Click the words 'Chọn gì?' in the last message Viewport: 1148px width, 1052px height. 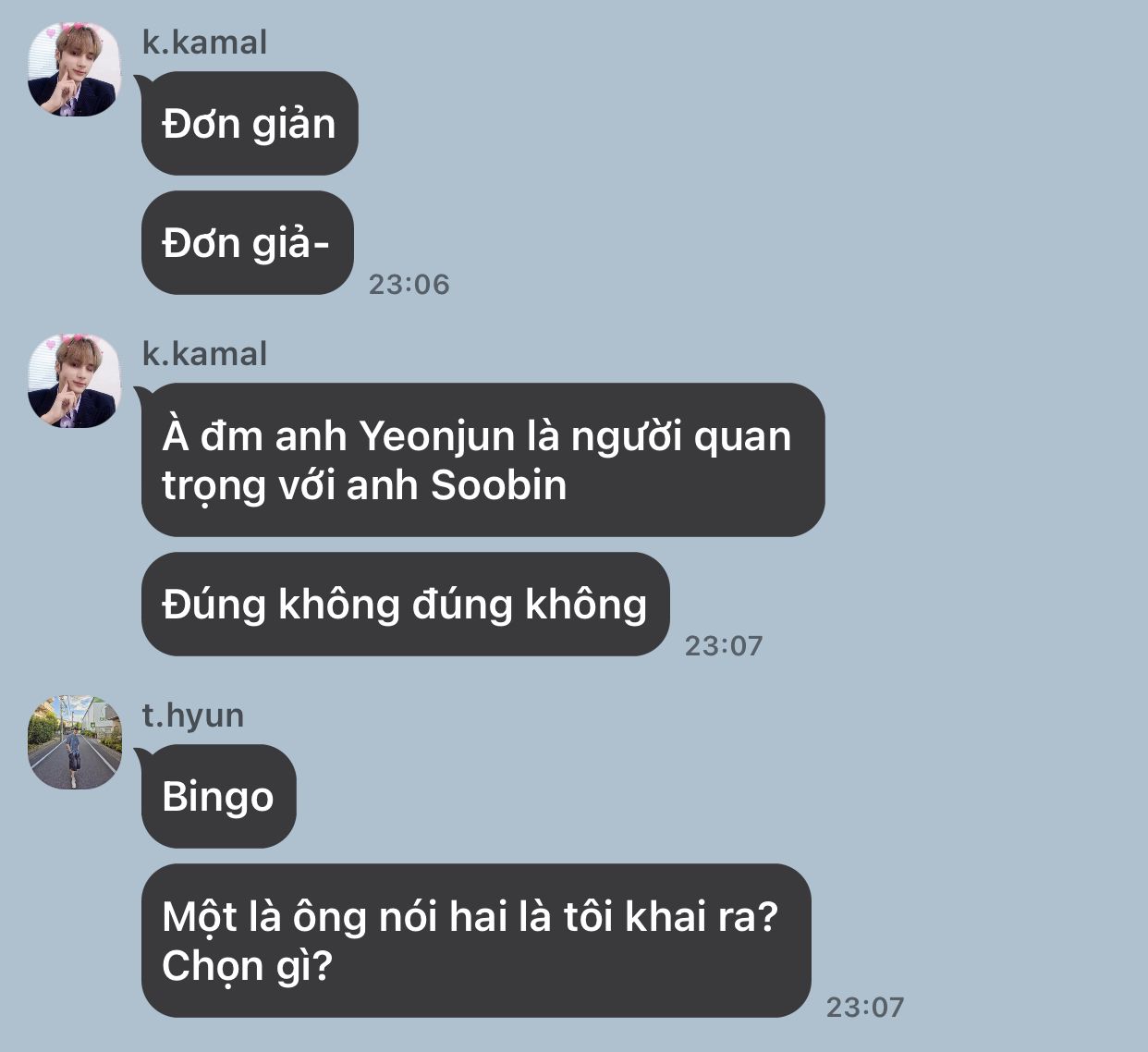tap(247, 967)
